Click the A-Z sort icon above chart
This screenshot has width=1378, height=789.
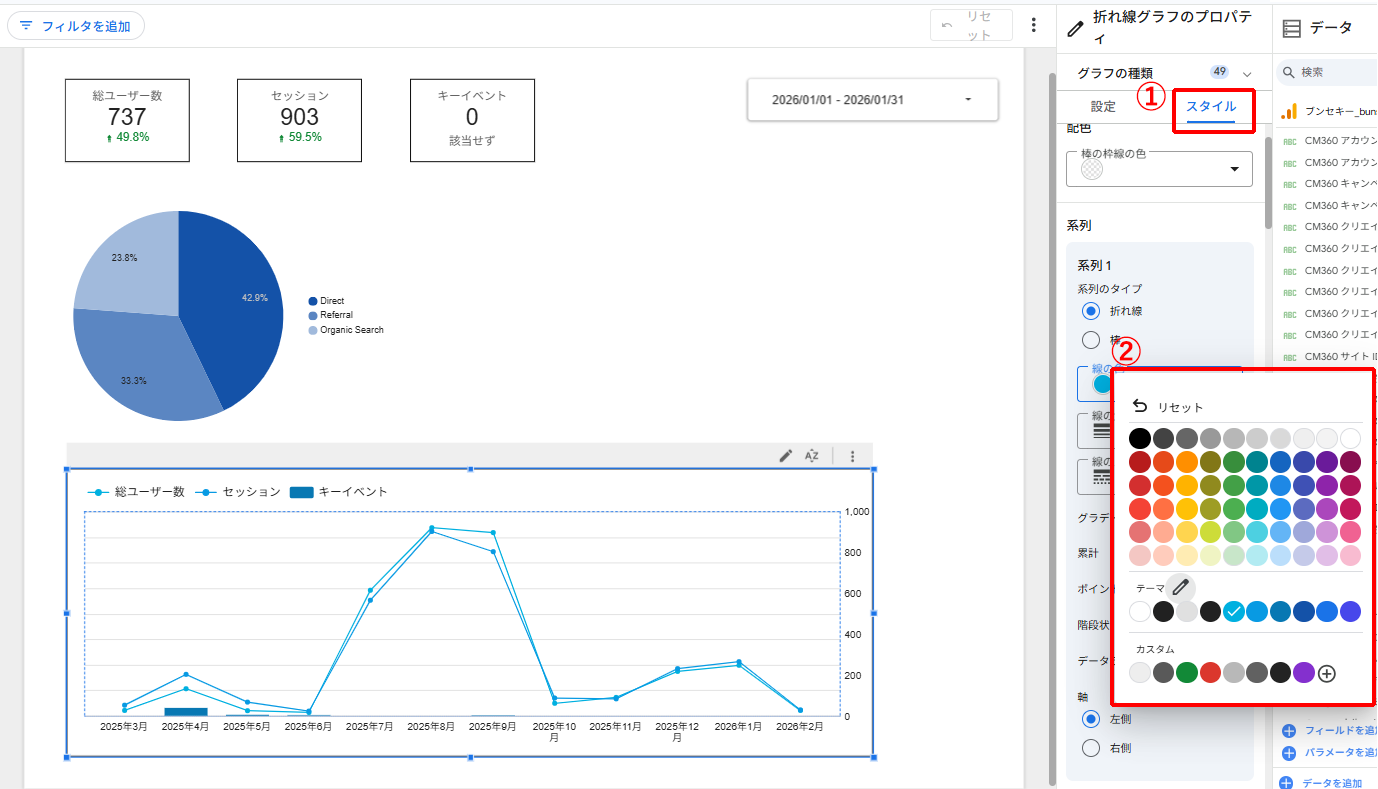coord(812,456)
